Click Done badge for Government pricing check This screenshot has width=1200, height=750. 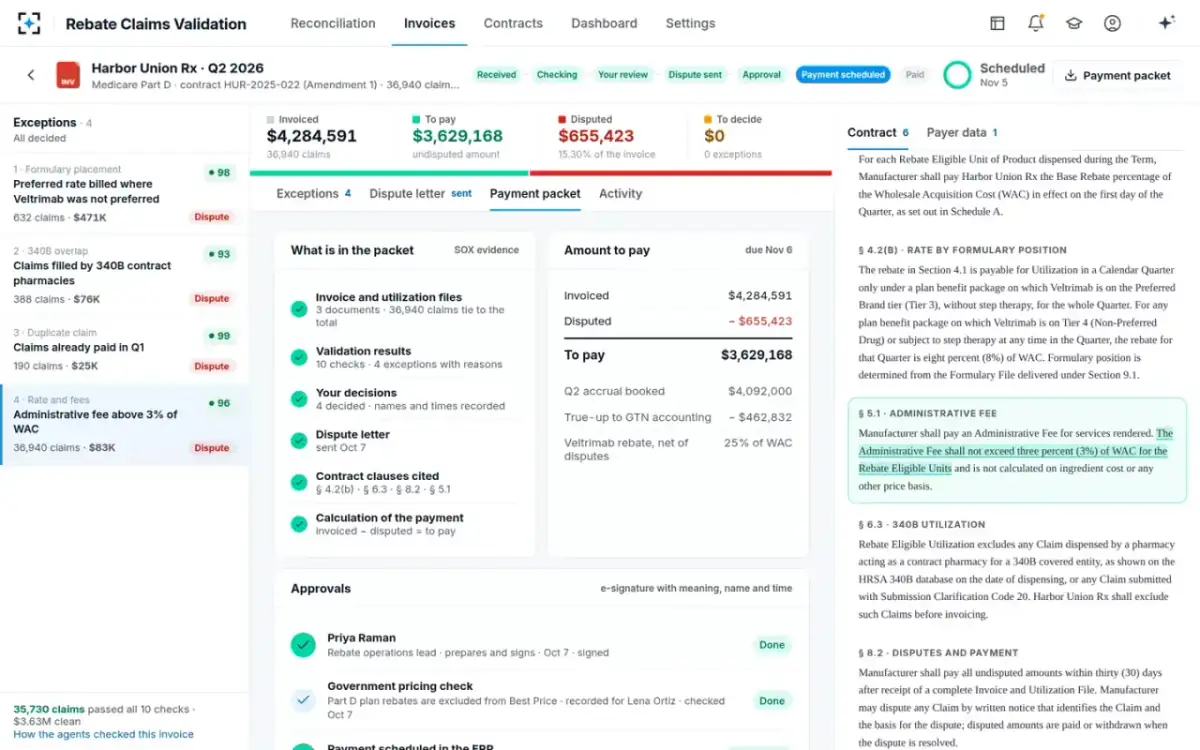[x=772, y=701]
